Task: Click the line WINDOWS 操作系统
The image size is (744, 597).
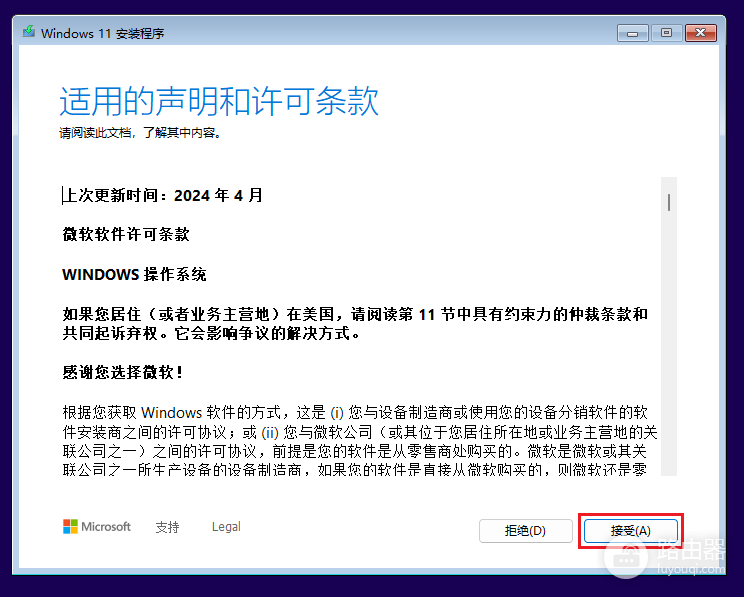Action: point(134,274)
